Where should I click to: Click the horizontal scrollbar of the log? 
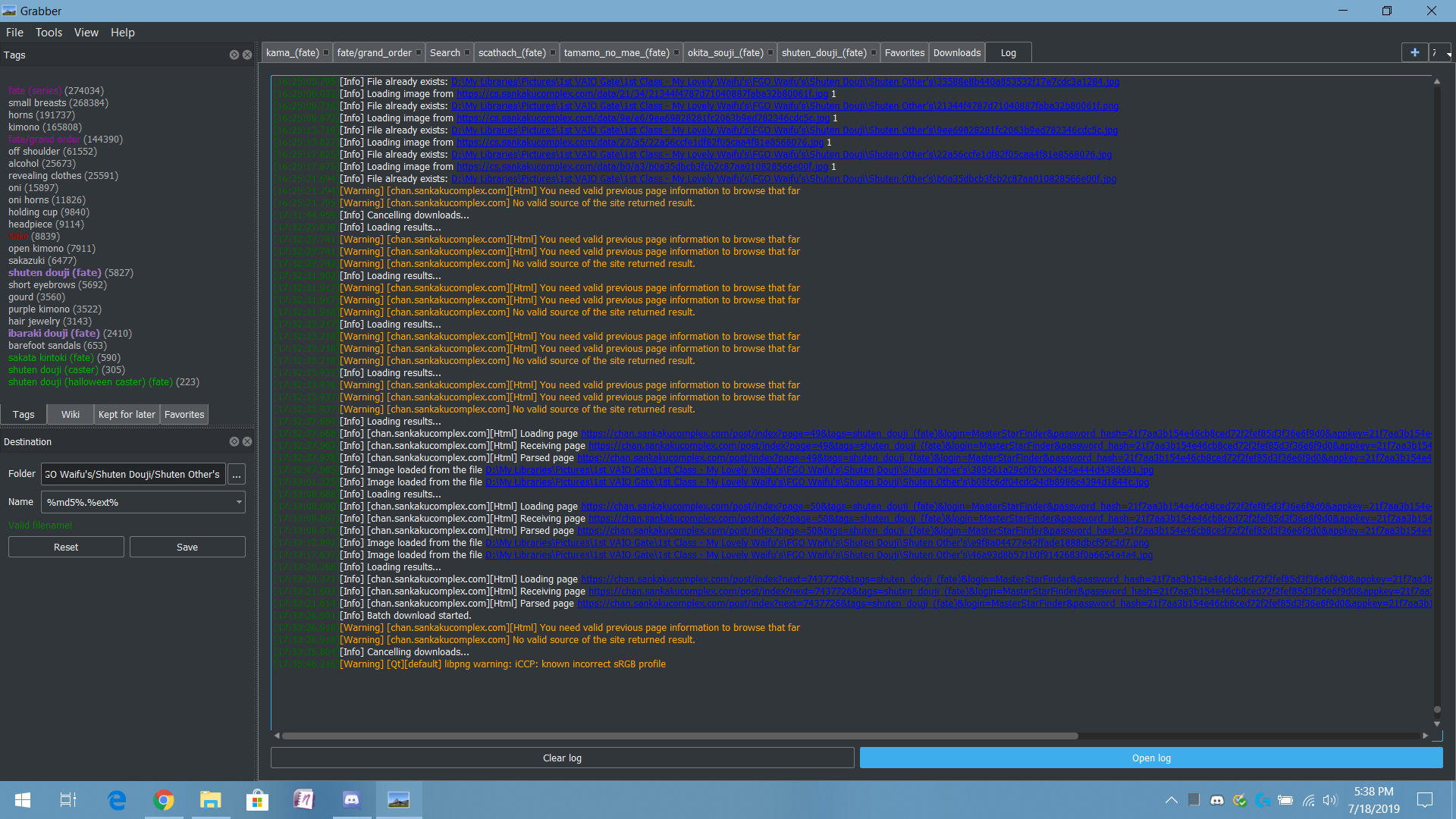point(679,736)
